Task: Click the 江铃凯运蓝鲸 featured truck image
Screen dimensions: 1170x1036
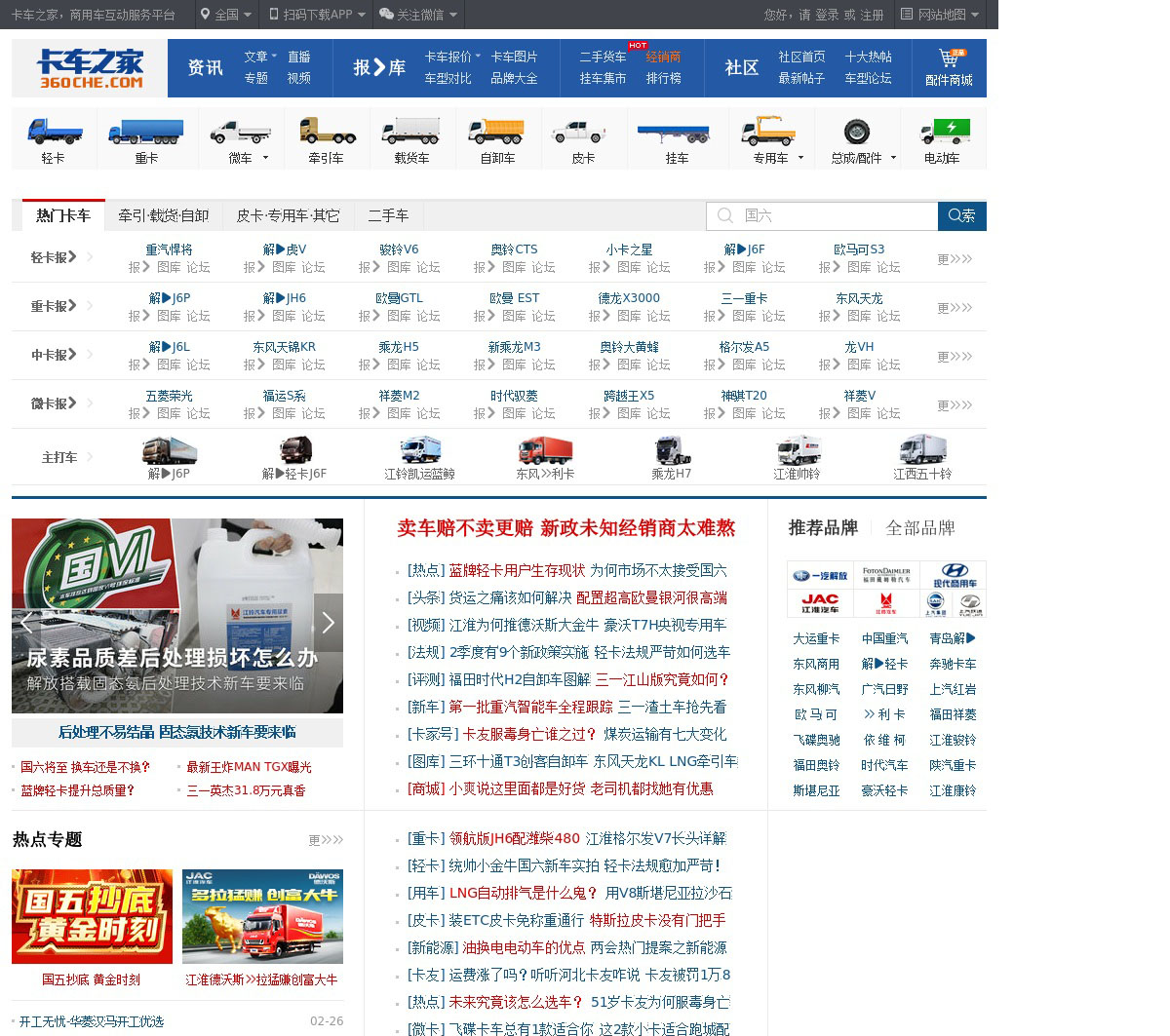Action: [x=420, y=449]
